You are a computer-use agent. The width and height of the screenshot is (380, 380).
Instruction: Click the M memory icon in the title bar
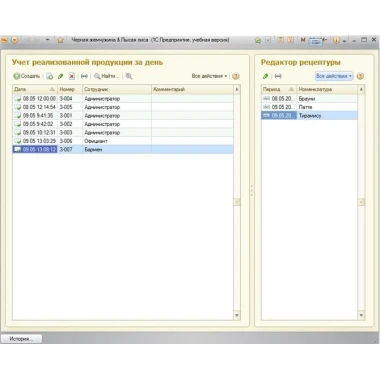point(303,40)
